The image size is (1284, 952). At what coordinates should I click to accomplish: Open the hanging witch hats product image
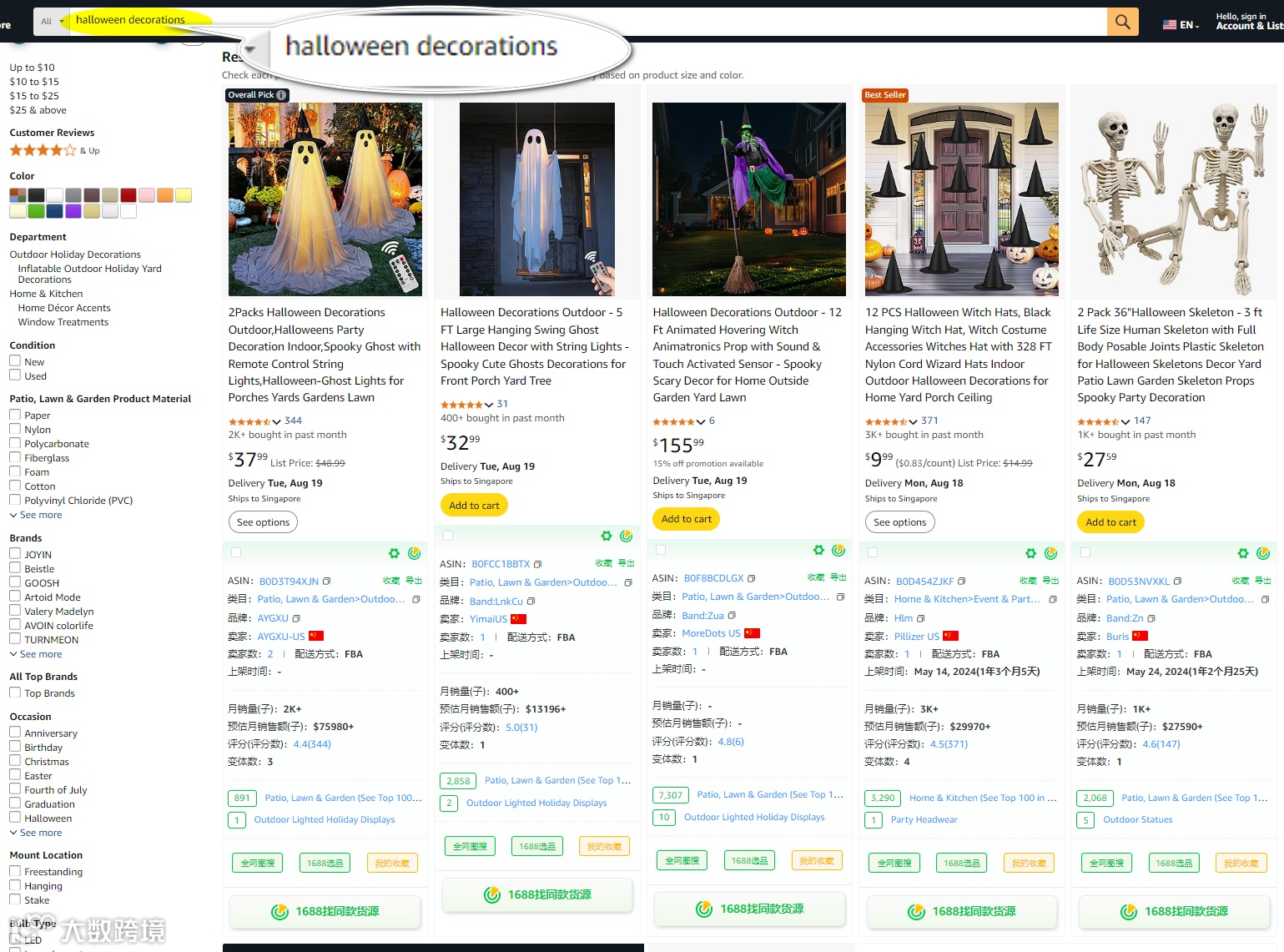tap(961, 199)
